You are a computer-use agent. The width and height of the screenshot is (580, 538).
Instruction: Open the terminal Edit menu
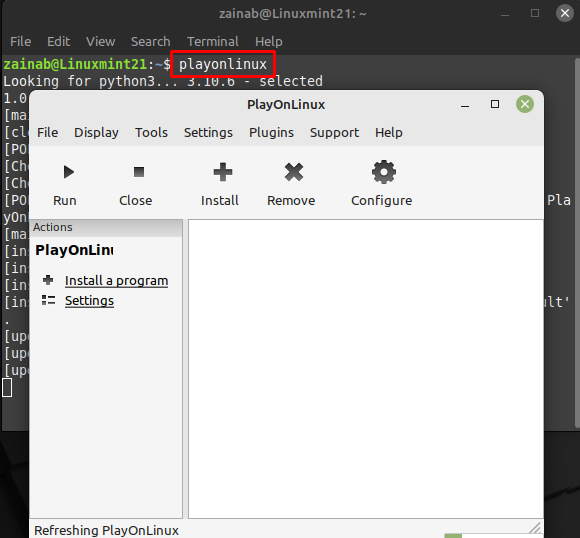pyautogui.click(x=58, y=41)
